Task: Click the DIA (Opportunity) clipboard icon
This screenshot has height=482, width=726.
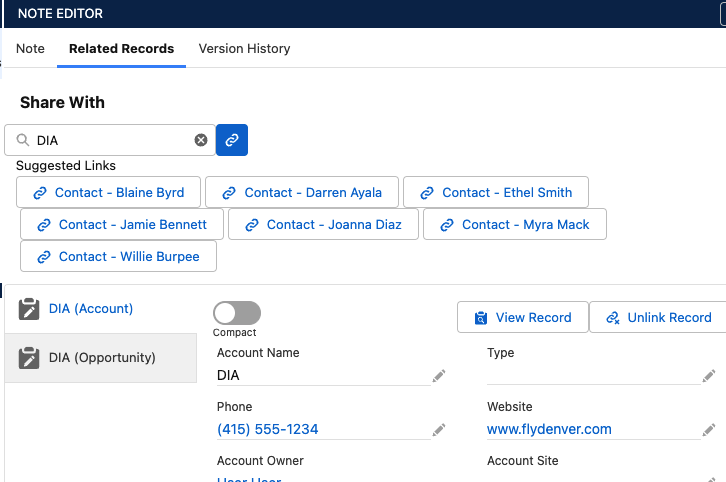Action: (x=29, y=358)
